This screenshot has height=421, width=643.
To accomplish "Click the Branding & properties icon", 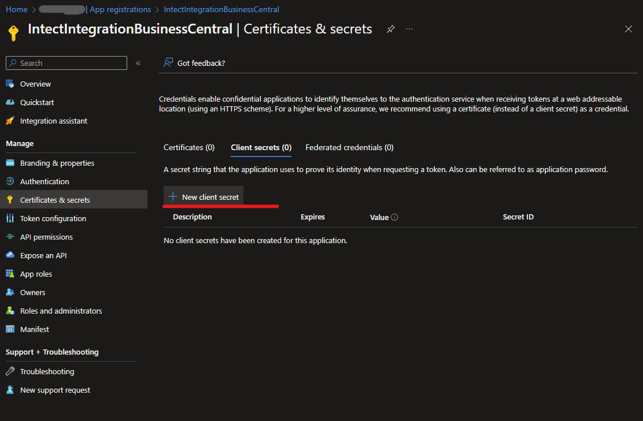I will click(x=10, y=163).
